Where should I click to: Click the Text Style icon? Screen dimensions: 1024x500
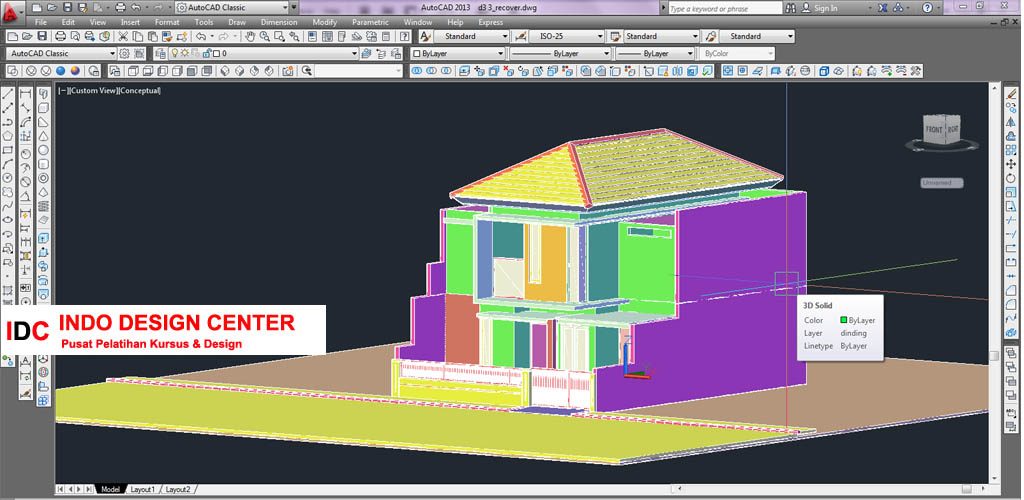[x=425, y=37]
